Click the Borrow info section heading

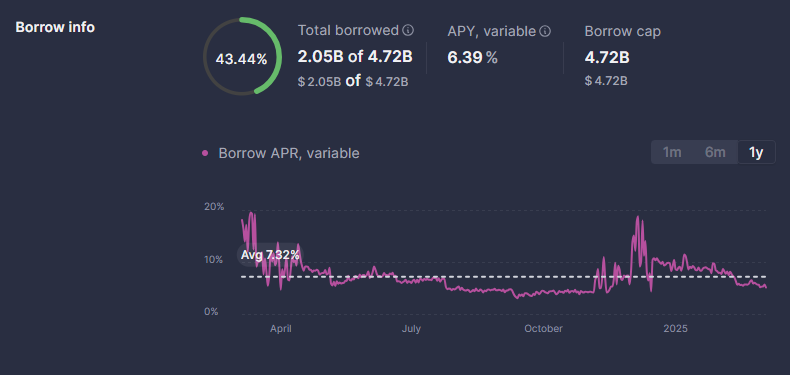click(55, 27)
